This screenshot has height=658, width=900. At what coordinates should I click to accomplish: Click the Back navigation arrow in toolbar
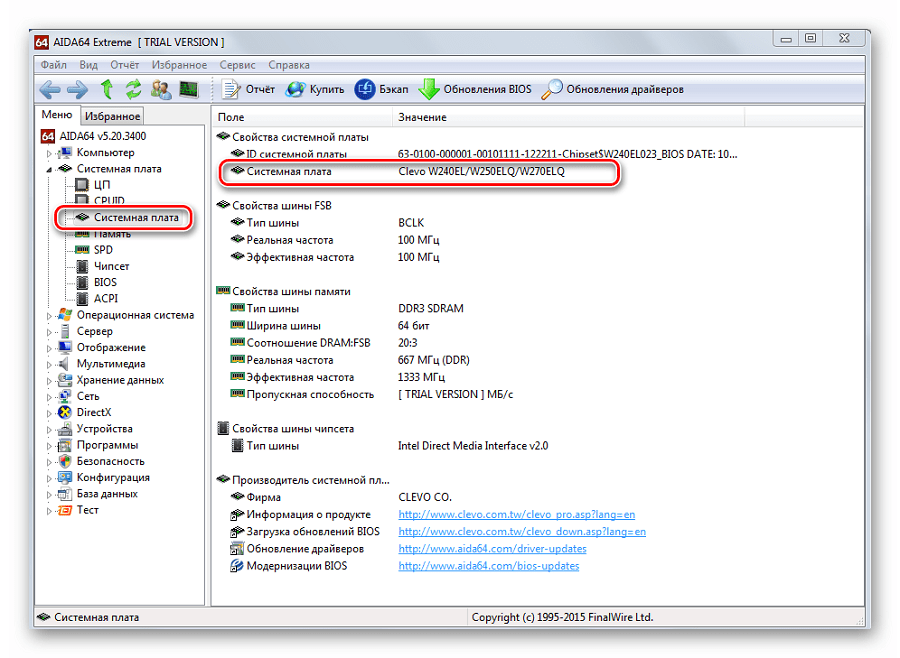pos(50,89)
